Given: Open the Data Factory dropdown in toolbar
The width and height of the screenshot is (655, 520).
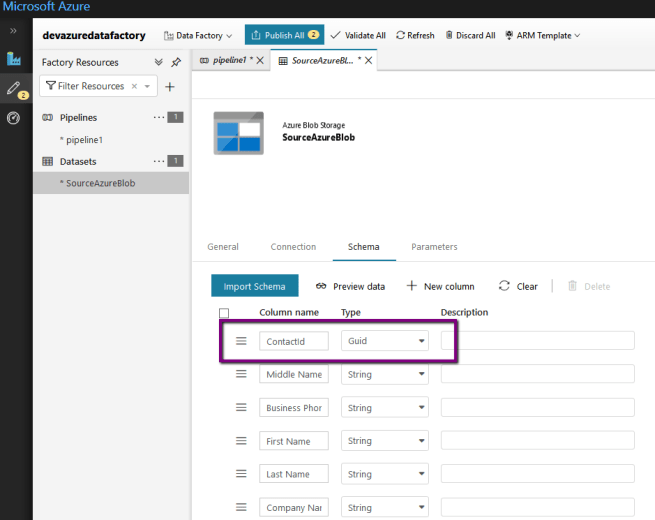Looking at the screenshot, I should (x=198, y=35).
